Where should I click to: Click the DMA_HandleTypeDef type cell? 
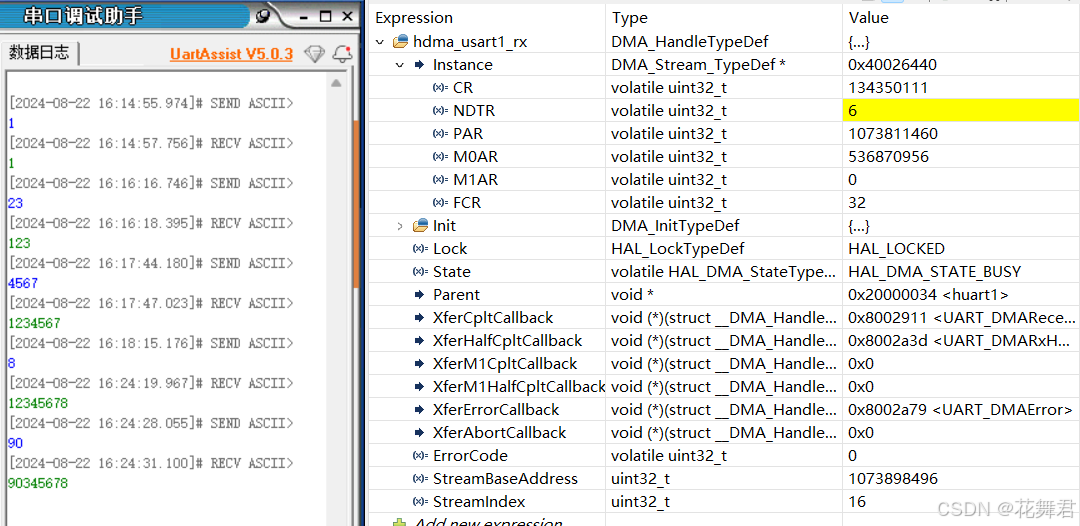point(689,42)
